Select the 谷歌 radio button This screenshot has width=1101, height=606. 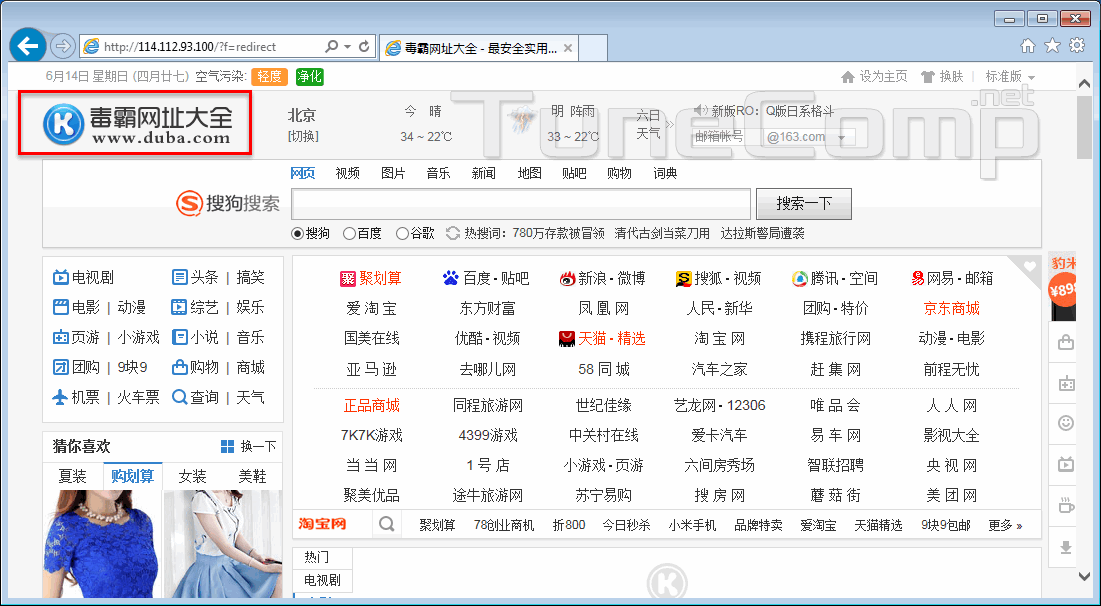[x=402, y=234]
